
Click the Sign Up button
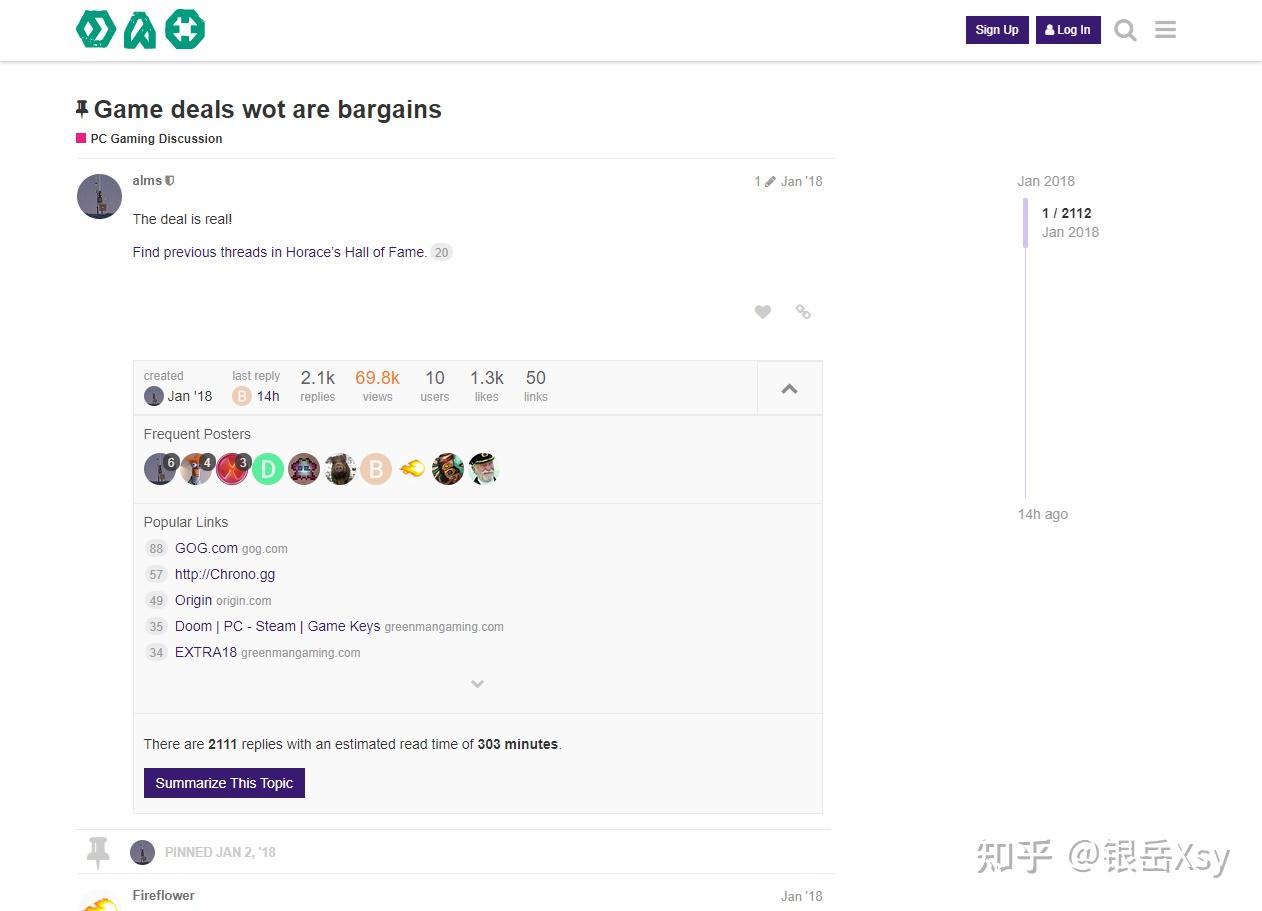[997, 30]
